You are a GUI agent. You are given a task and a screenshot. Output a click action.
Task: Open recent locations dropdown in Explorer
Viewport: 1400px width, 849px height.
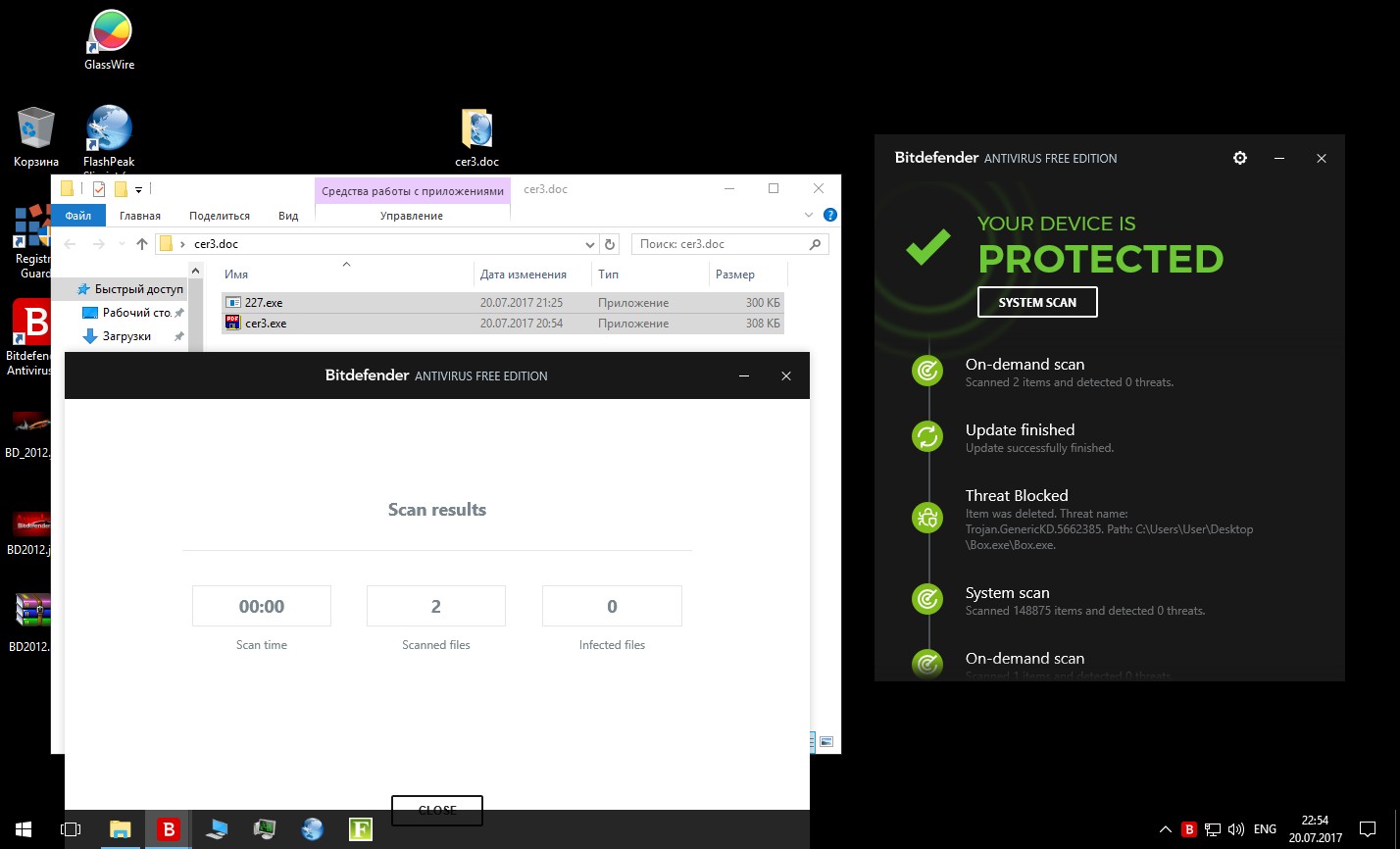tap(121, 244)
